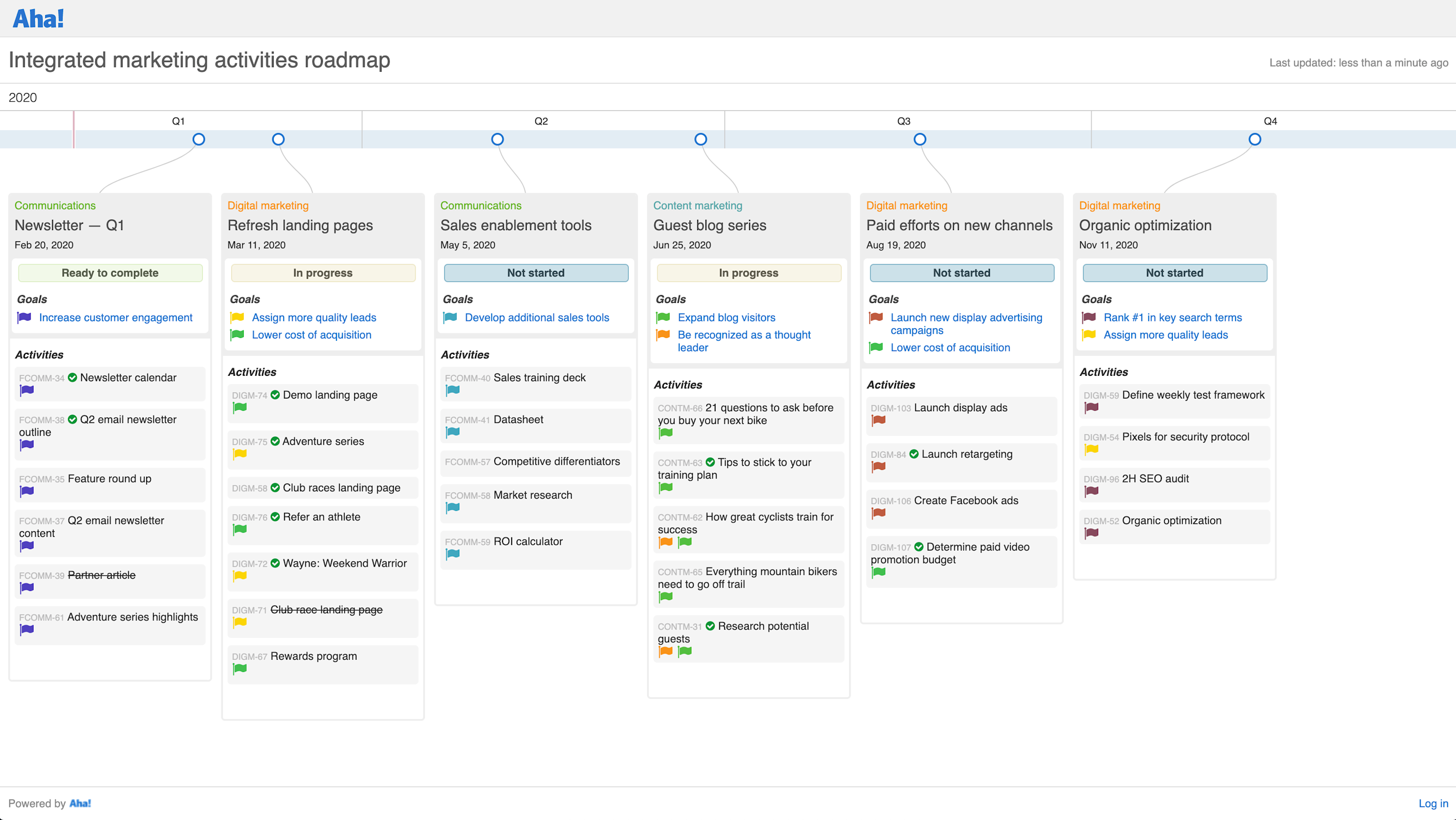Open the Expand blog visitors goal link
The width and height of the screenshot is (1456, 820).
pyautogui.click(x=726, y=318)
